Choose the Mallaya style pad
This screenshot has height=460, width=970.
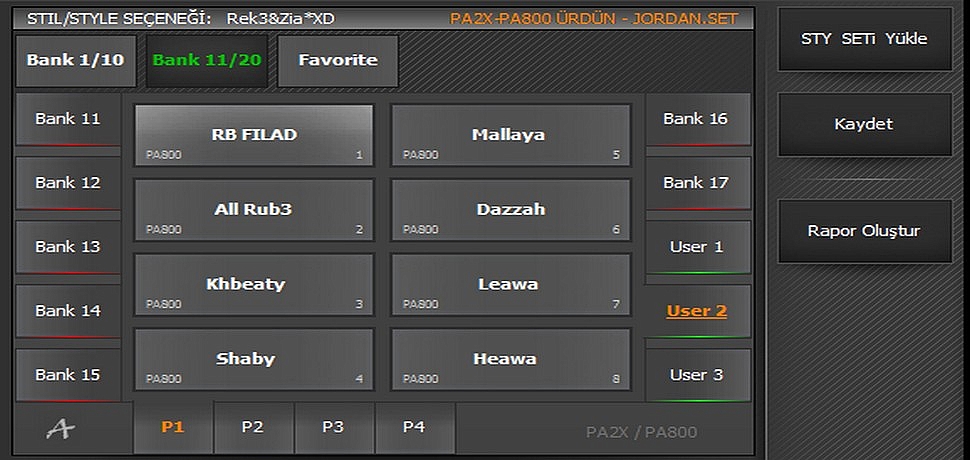[x=510, y=135]
